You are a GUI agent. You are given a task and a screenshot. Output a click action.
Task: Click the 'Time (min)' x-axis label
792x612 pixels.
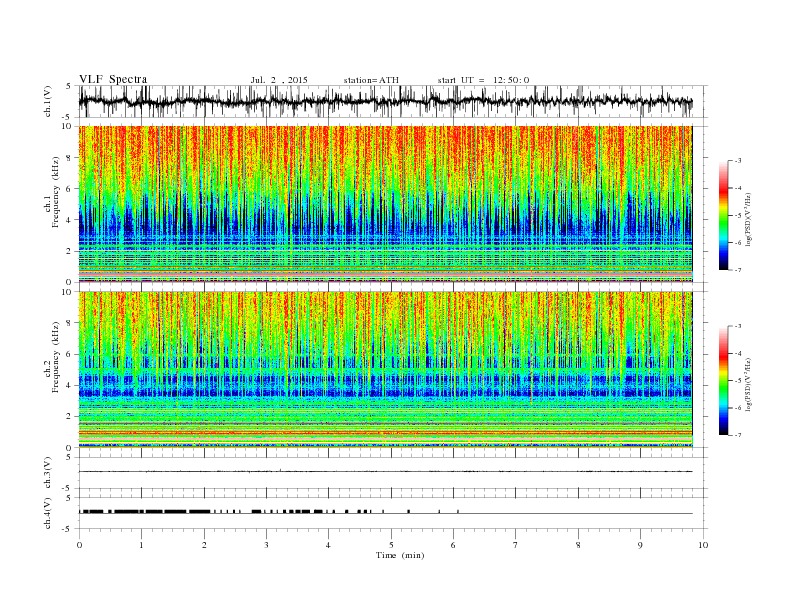400,555
